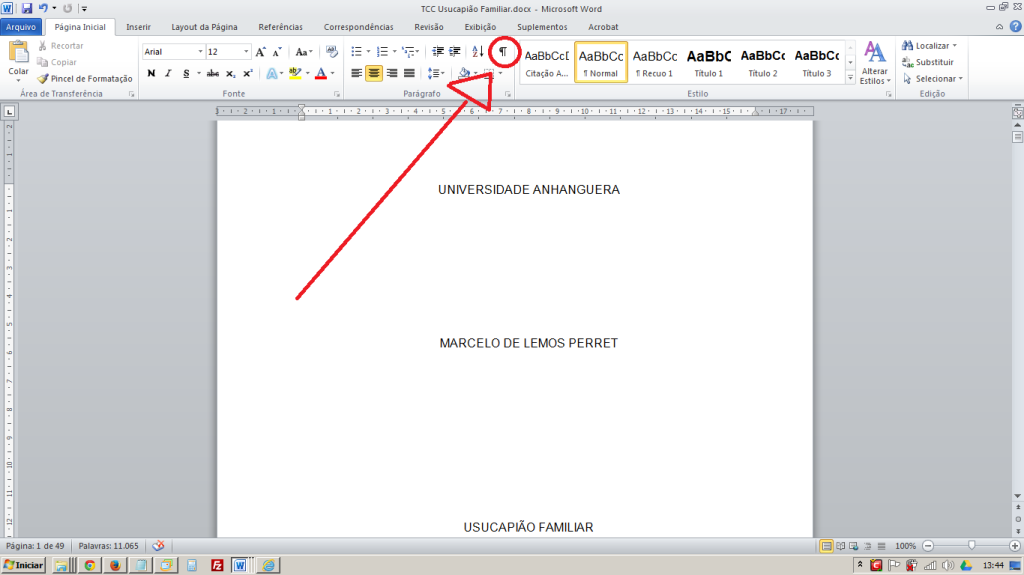This screenshot has height=575, width=1024.
Task: Click the zoom slider handle
Action: [971, 546]
